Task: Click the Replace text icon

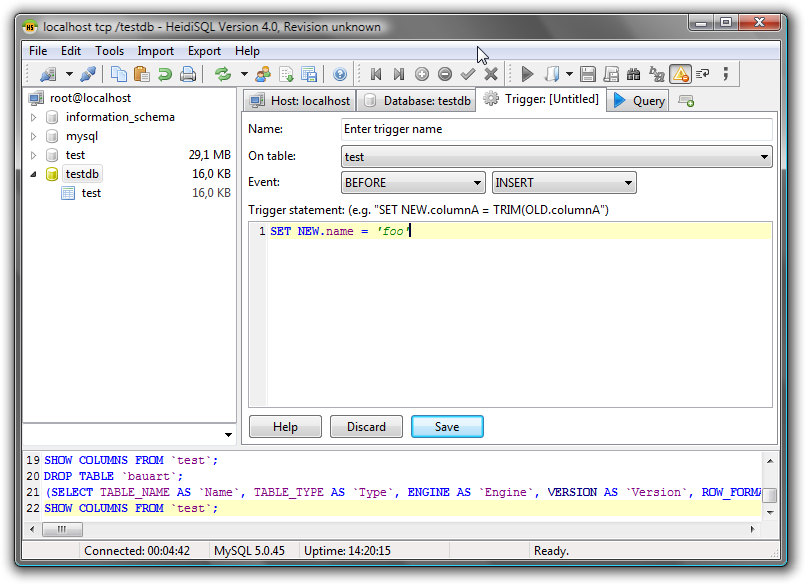Action: [656, 75]
